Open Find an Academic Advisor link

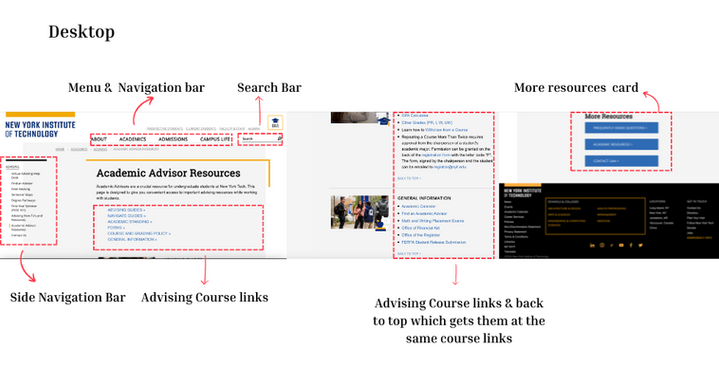tap(424, 214)
